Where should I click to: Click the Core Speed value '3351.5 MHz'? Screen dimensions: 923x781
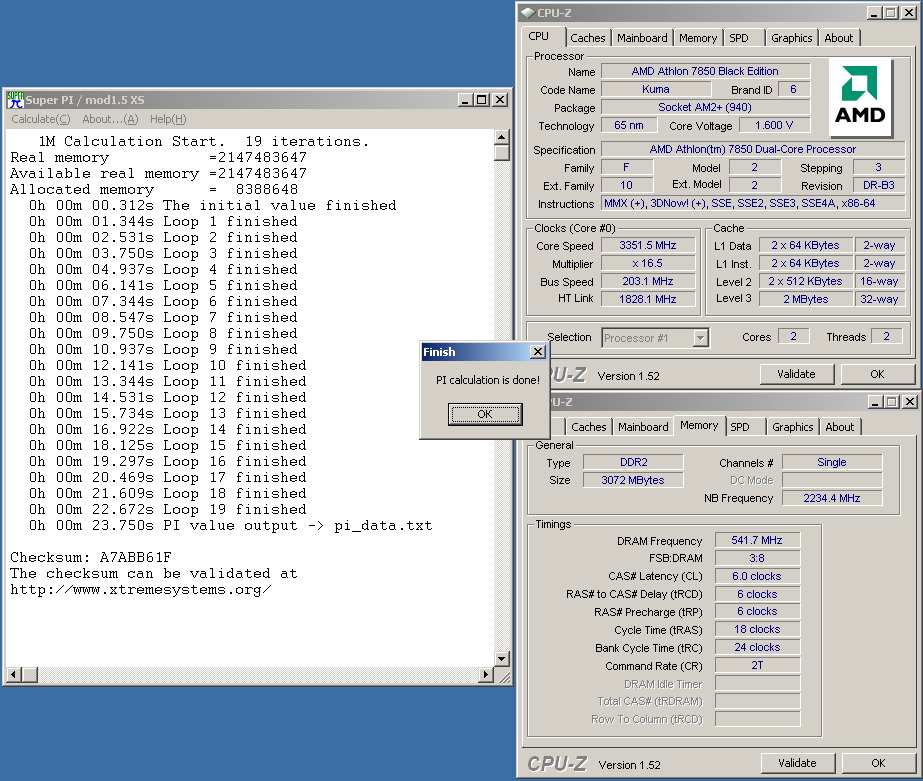[x=648, y=245]
